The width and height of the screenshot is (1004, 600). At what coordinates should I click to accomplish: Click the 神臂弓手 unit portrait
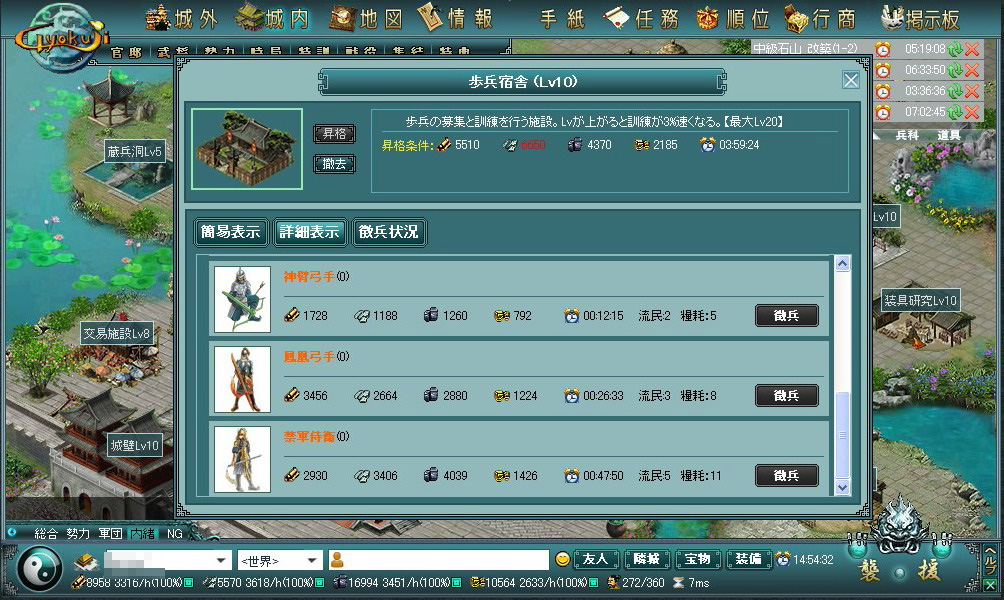pos(242,300)
